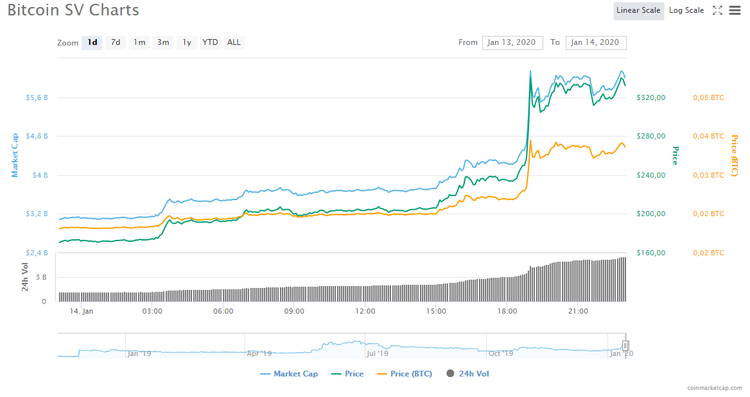Switch chart to Log Scale
Image resolution: width=750 pixels, height=397 pixels.
(686, 11)
